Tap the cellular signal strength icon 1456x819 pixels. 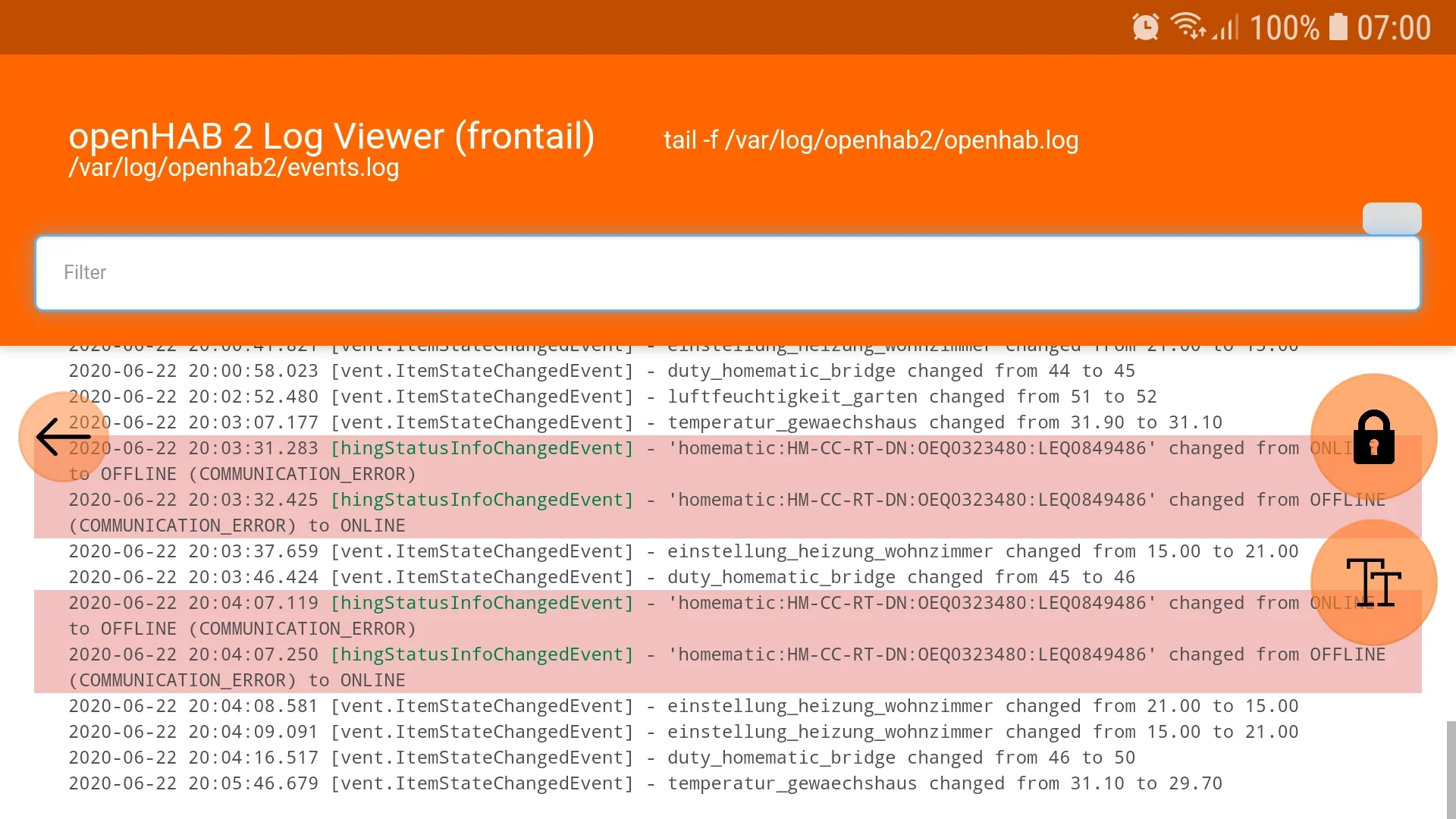(x=1226, y=27)
